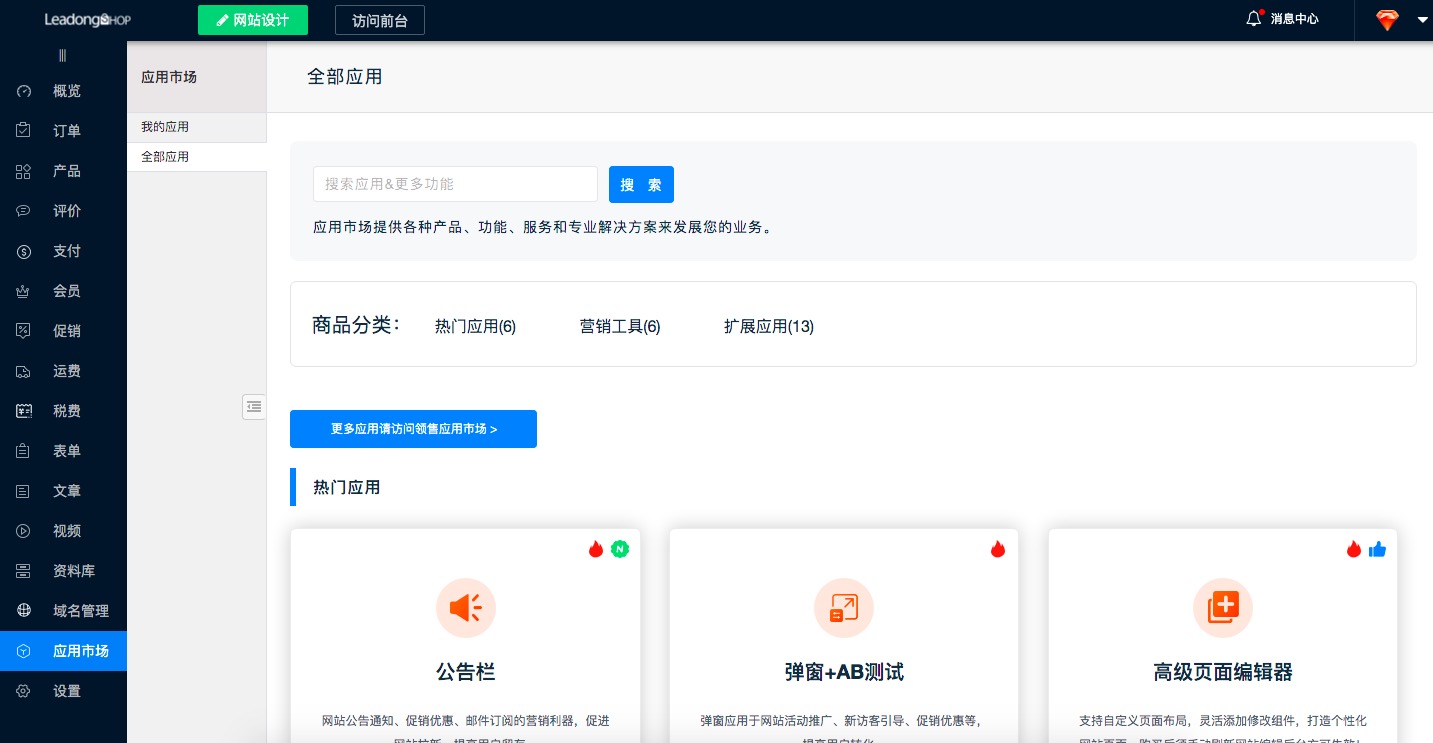Expand the account dropdown arrow
The image size is (1433, 743).
coord(1422,20)
